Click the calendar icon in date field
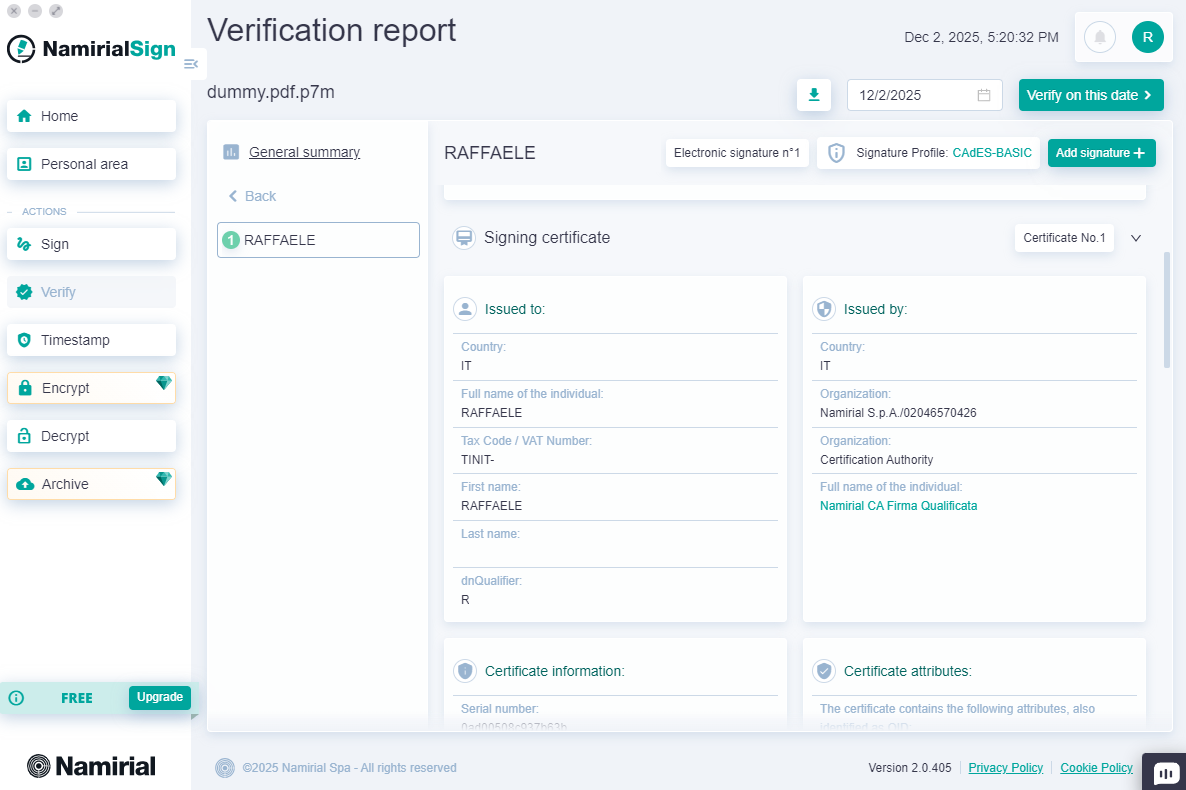Screen dimensions: 1186x790 click(x=984, y=95)
